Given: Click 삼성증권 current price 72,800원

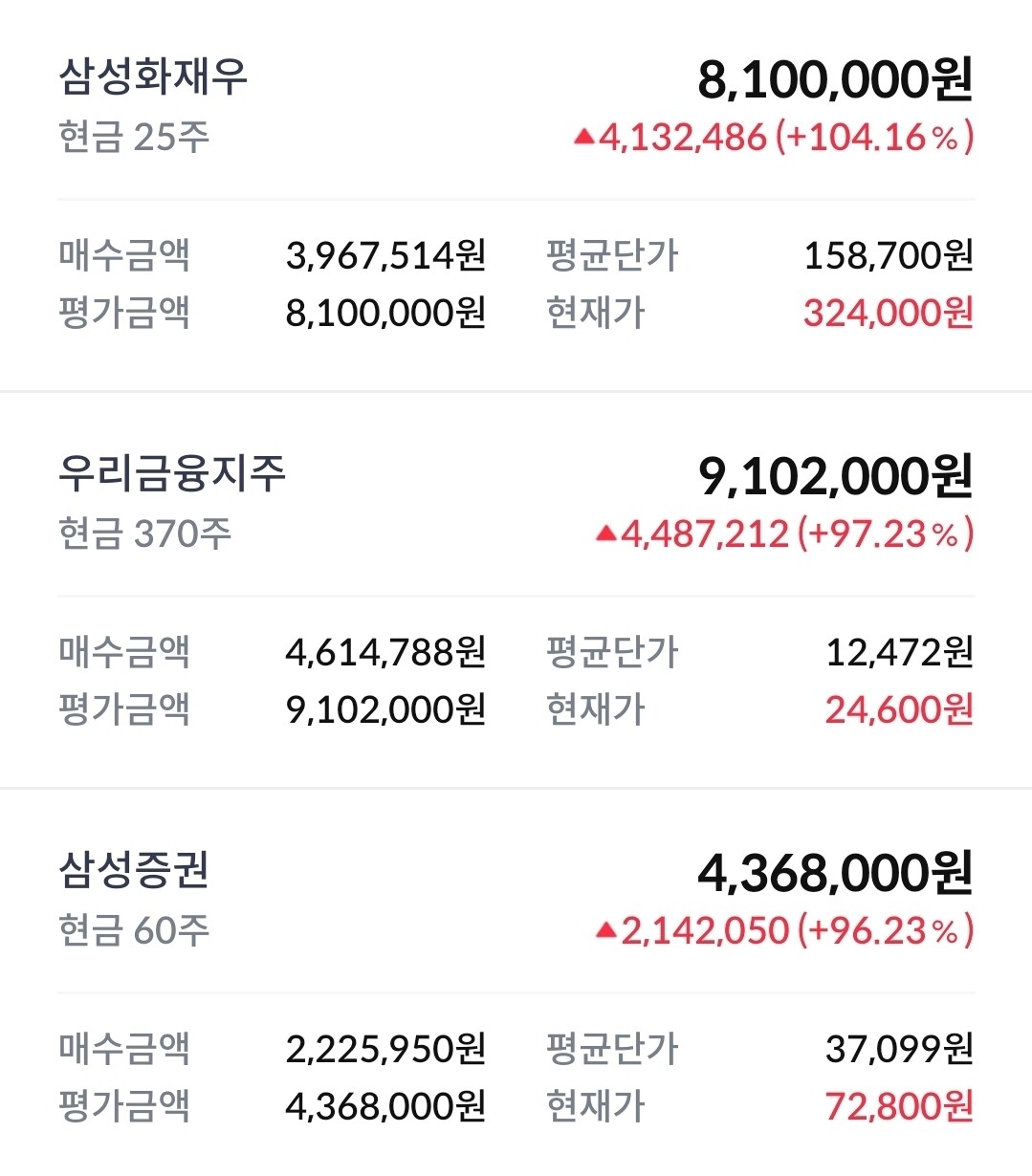Looking at the screenshot, I should click(899, 1106).
